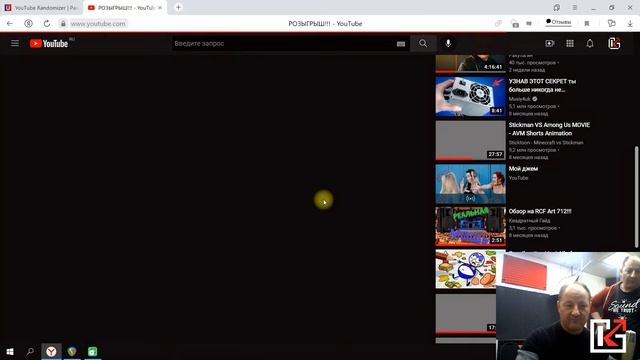Open Stickman VS Among Us MOVIE title

click(x=549, y=129)
